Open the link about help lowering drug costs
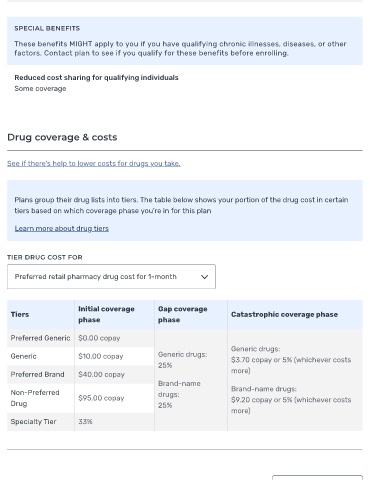 coord(94,163)
